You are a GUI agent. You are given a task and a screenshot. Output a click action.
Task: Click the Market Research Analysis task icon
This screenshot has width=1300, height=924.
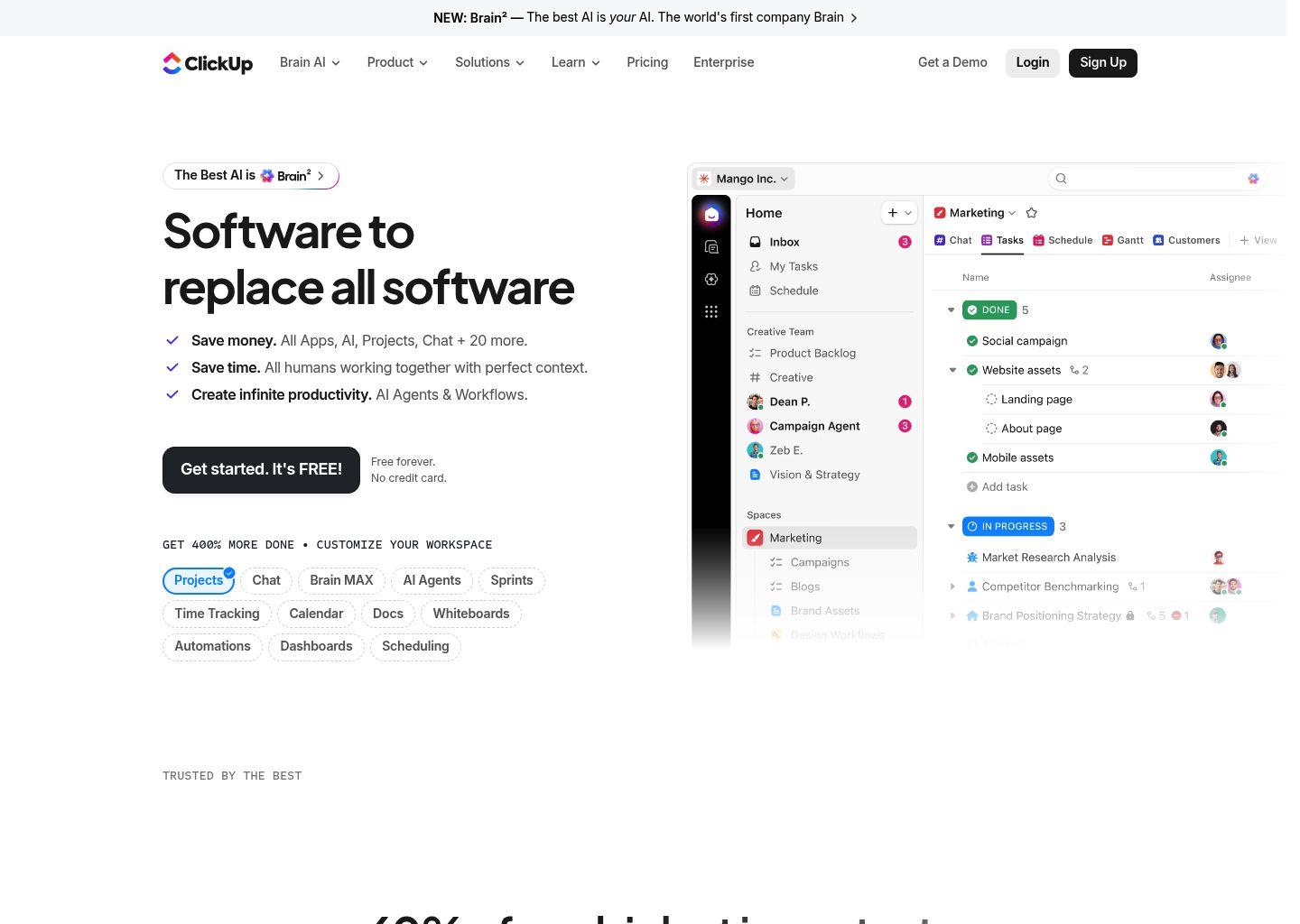pos(972,558)
